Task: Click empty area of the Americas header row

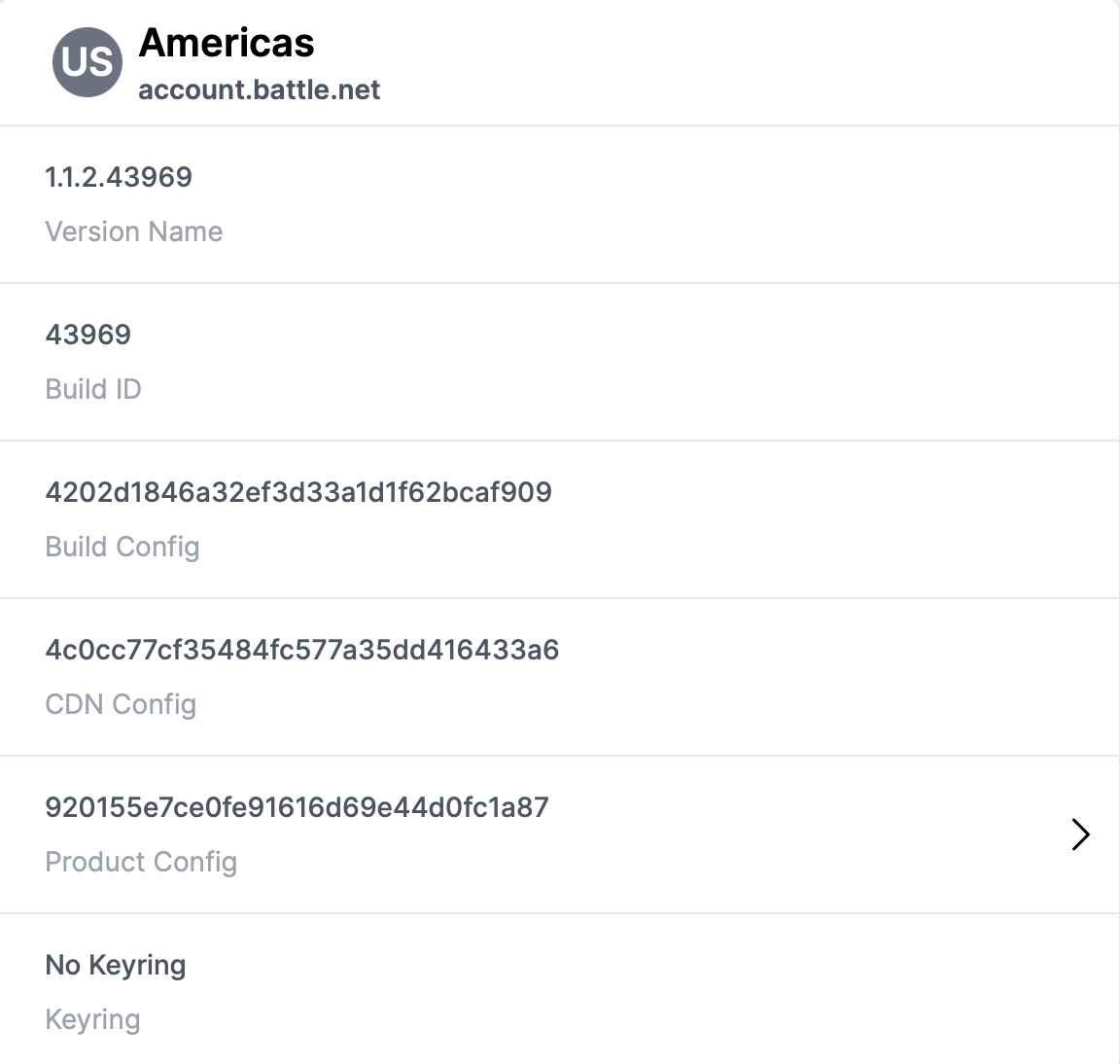Action: [715, 62]
